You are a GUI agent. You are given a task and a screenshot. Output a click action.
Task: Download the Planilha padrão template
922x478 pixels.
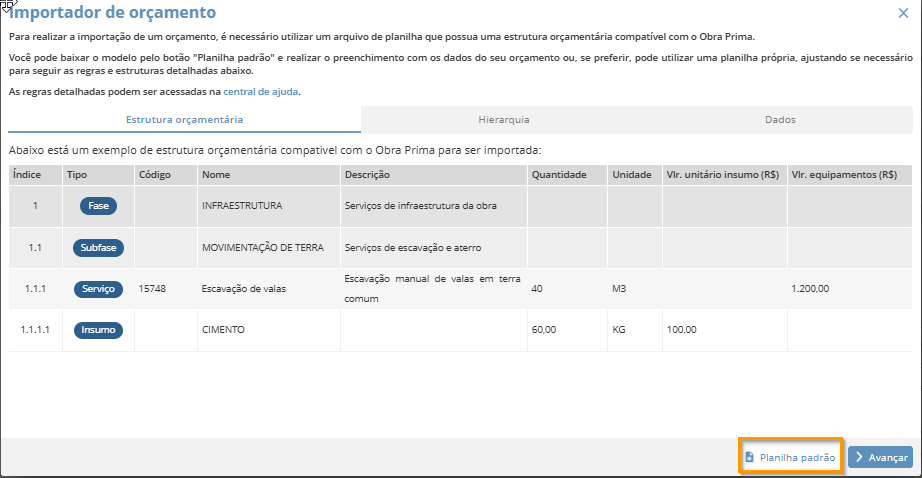(x=790, y=457)
